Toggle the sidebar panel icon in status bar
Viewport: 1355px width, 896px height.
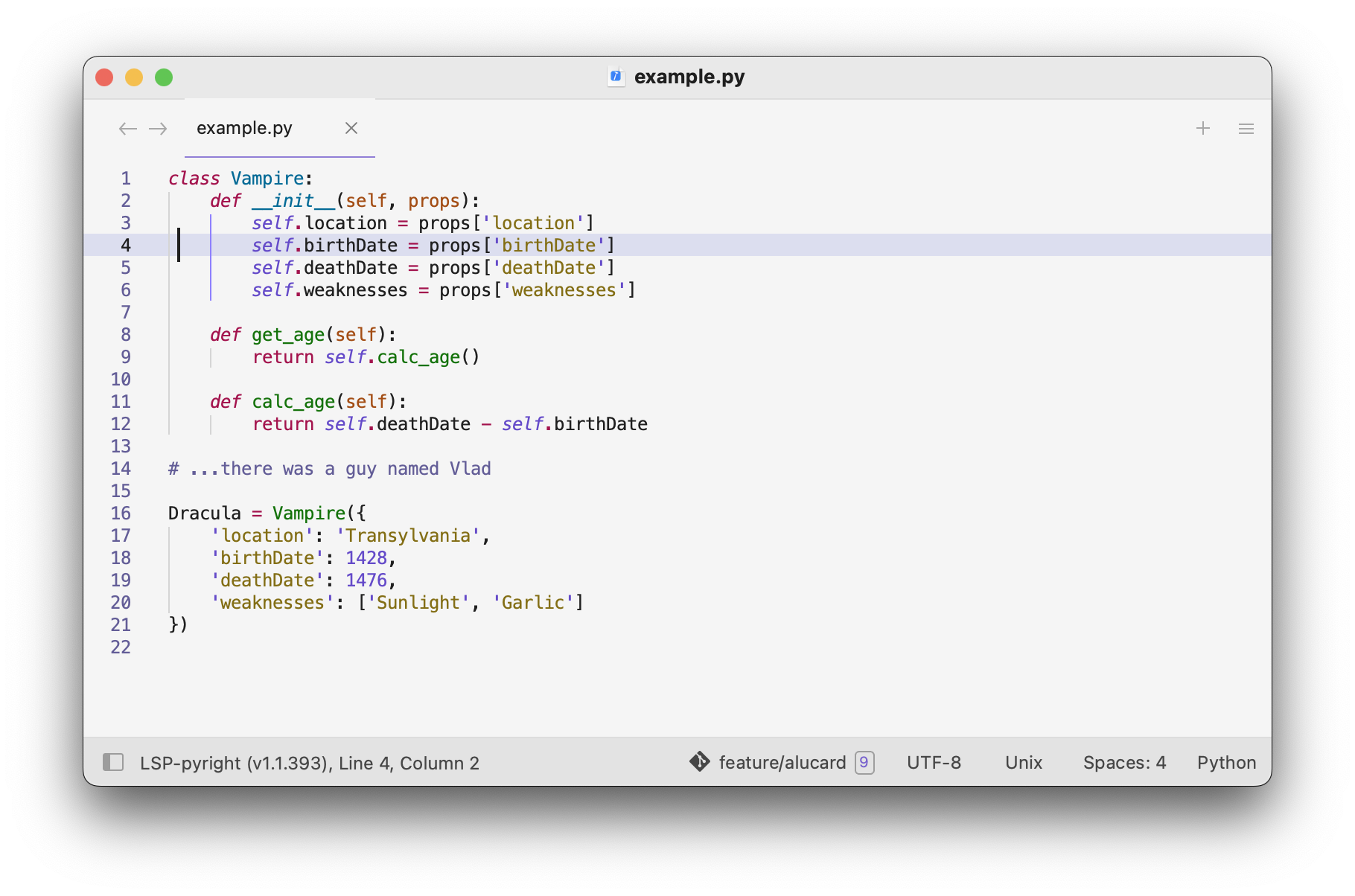click(x=113, y=762)
